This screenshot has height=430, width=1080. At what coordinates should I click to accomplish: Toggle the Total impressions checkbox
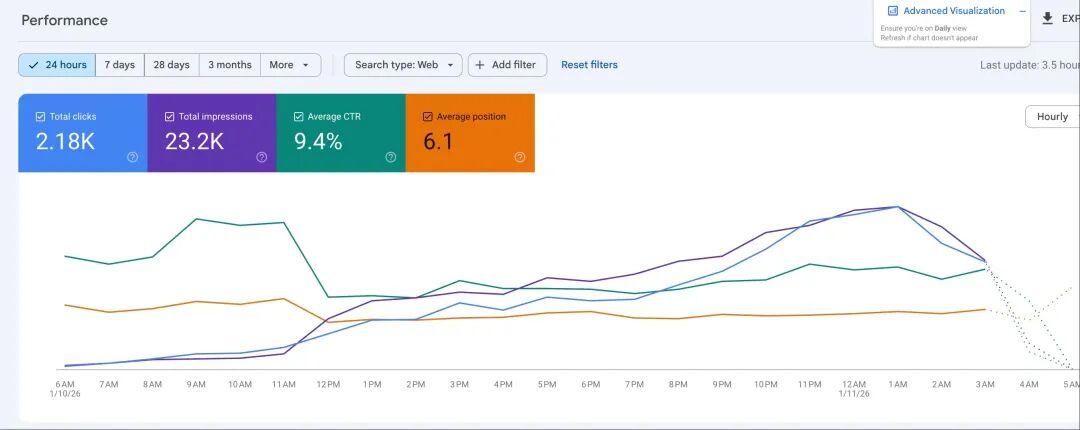[169, 116]
